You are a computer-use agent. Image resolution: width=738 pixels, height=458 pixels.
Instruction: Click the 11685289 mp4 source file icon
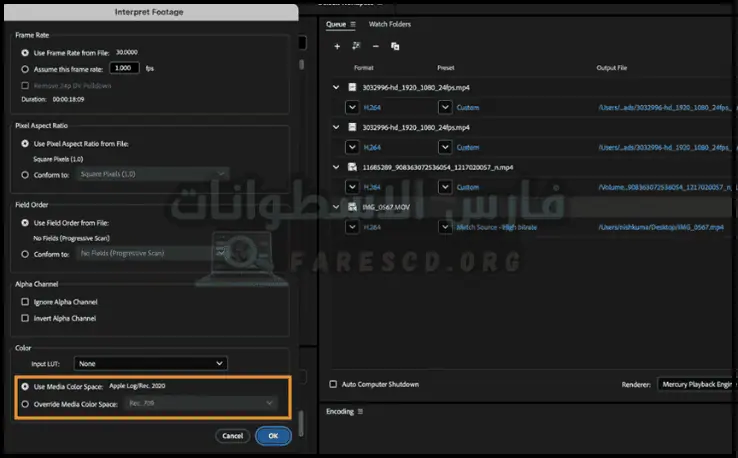(352, 167)
